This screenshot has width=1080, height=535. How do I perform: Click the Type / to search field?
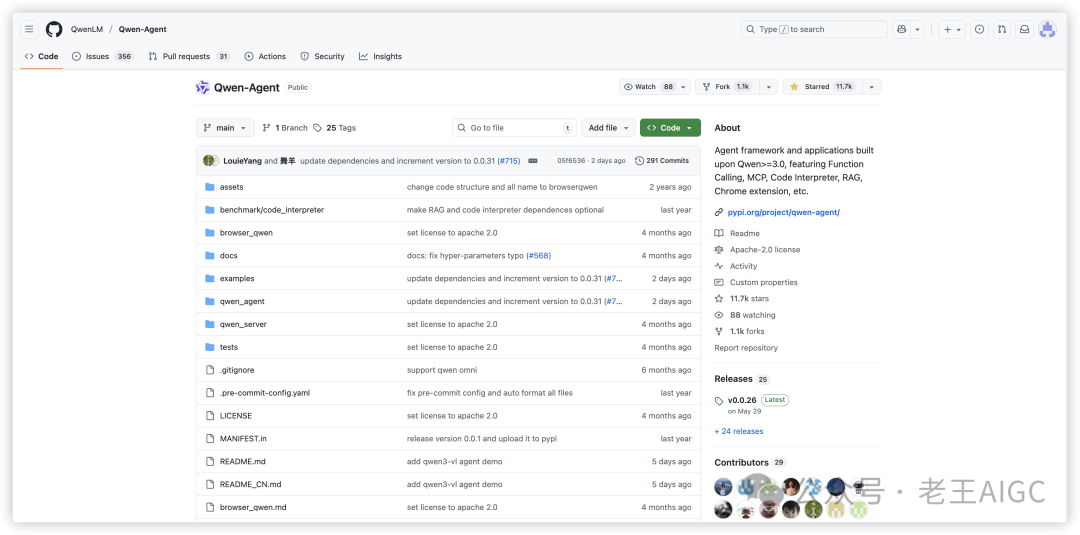tap(814, 30)
